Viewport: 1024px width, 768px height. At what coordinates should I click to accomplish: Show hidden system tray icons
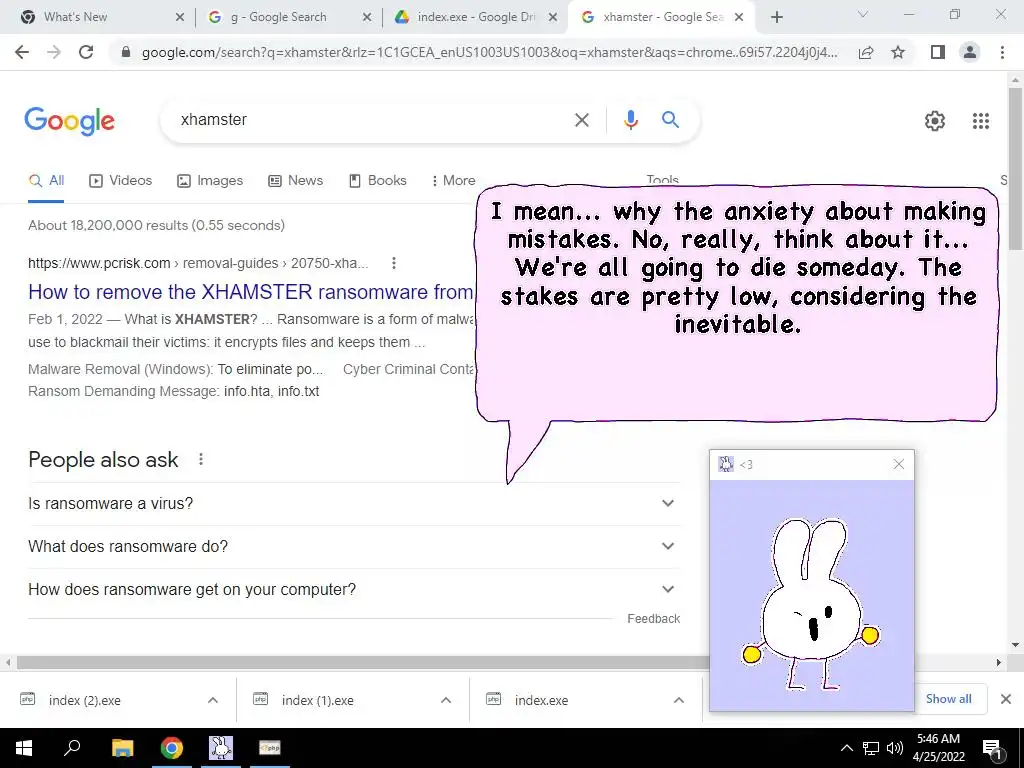(x=846, y=748)
